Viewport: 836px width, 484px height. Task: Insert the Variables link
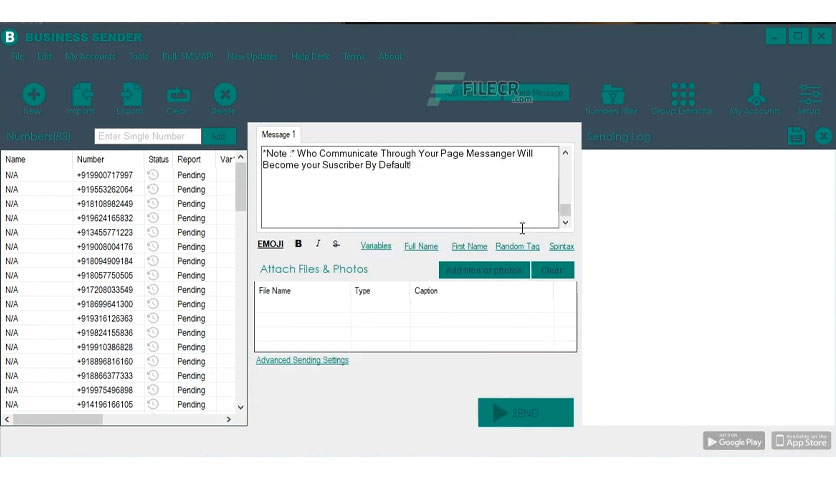[x=376, y=246]
